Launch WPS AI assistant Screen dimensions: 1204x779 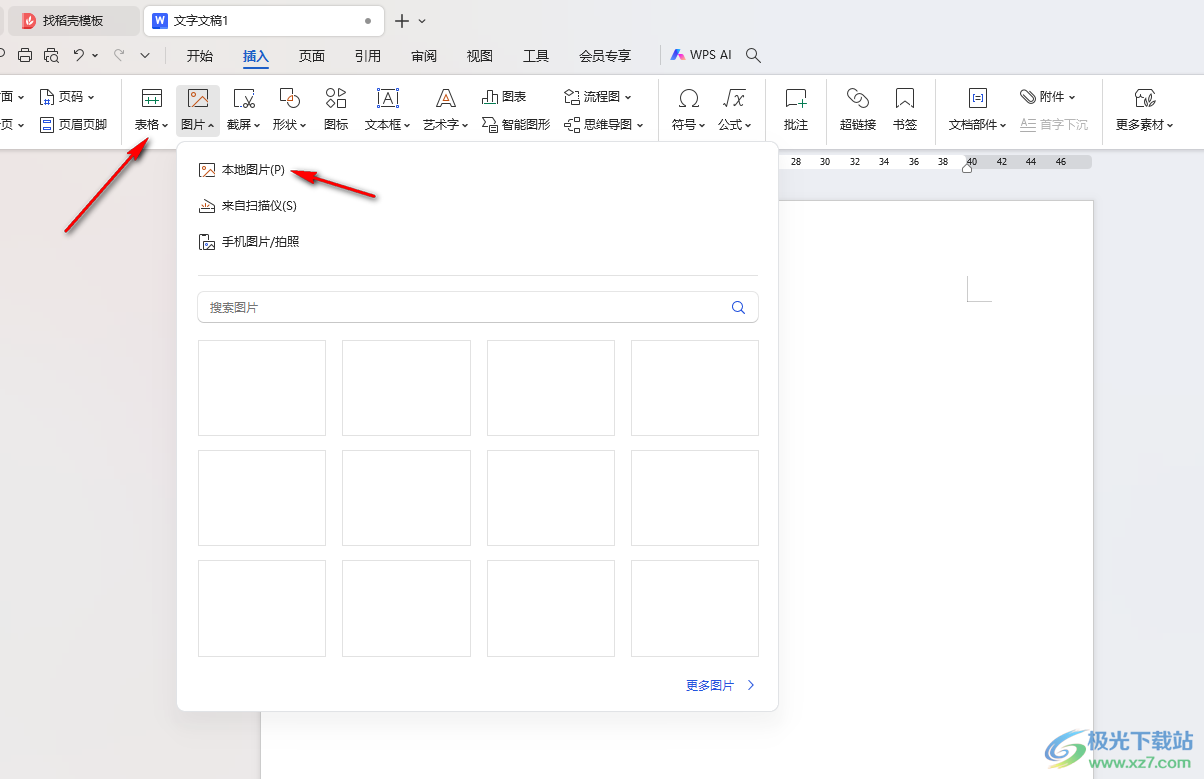click(702, 55)
